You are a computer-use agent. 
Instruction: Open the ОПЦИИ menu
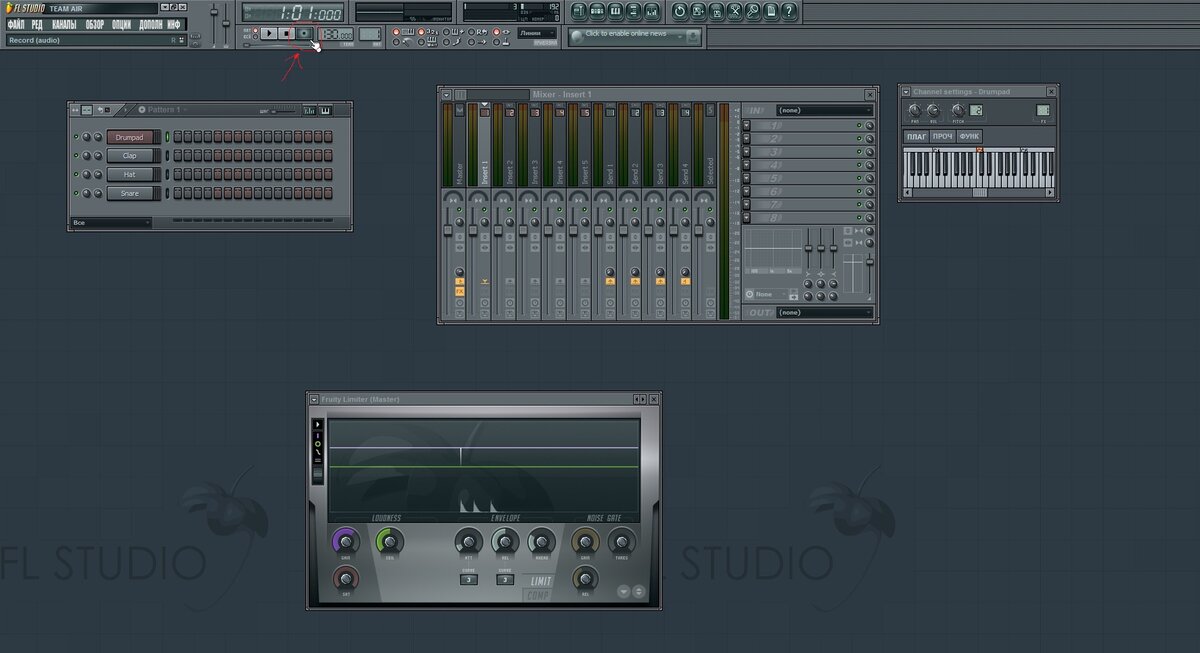pos(121,24)
